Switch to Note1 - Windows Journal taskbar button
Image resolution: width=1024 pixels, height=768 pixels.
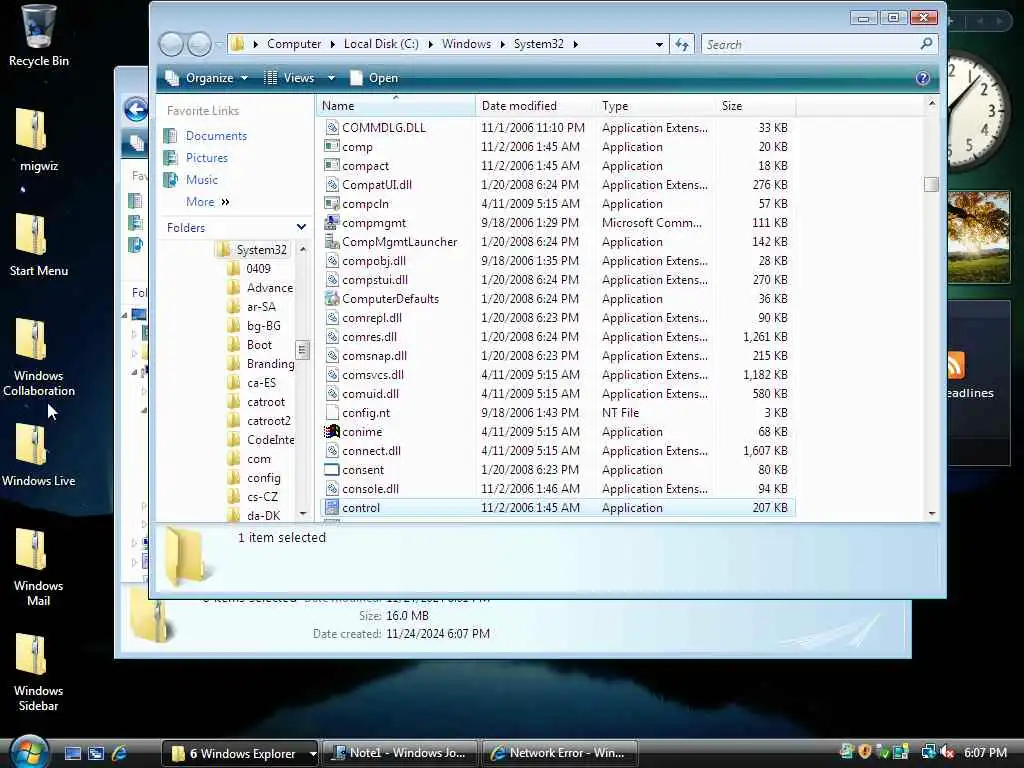[x=400, y=753]
